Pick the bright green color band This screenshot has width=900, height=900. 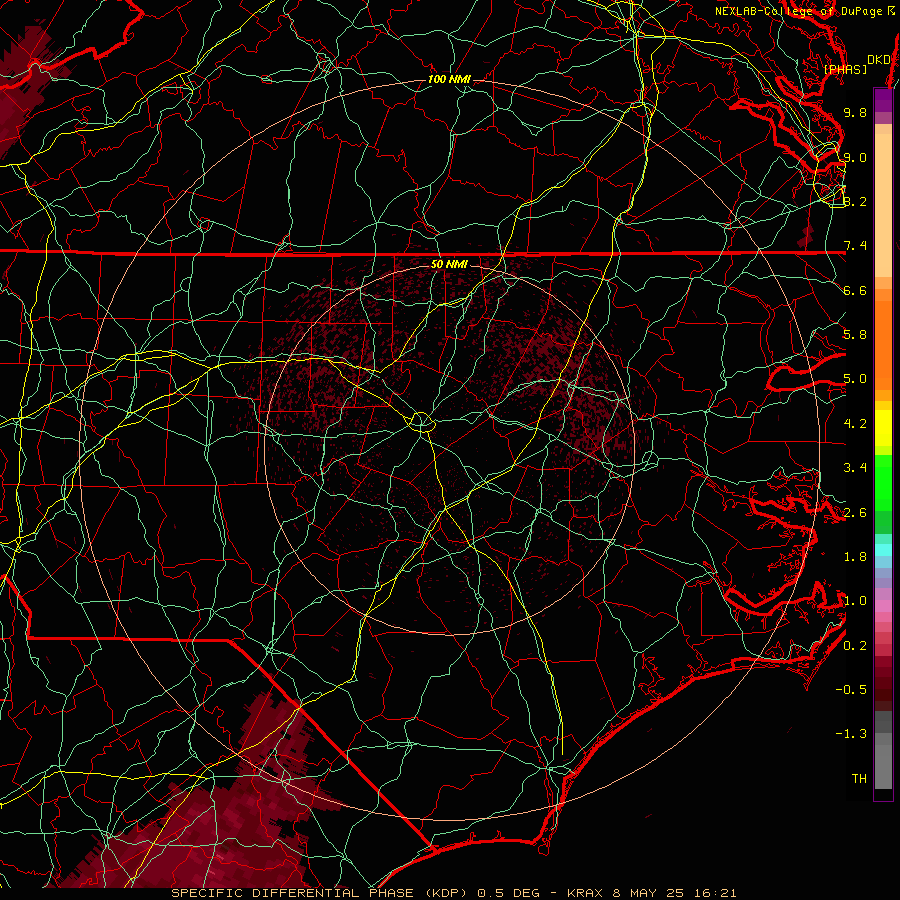coord(883,483)
